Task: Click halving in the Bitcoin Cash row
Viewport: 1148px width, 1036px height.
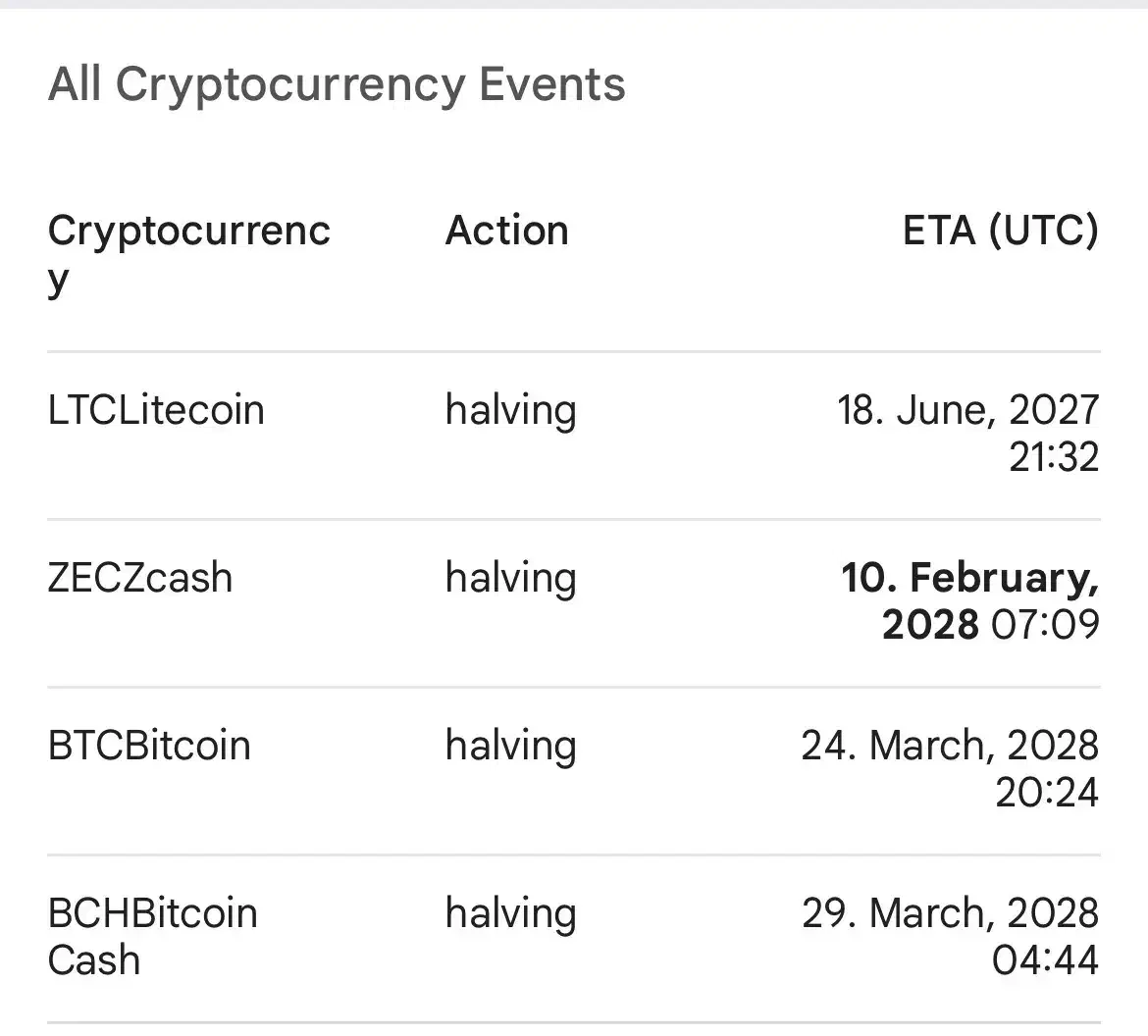Action: (x=510, y=913)
